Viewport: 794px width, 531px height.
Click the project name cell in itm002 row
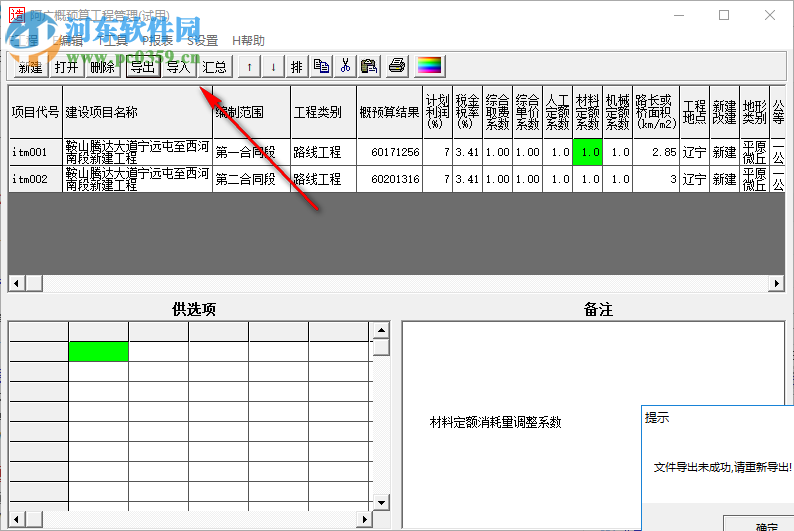click(137, 179)
